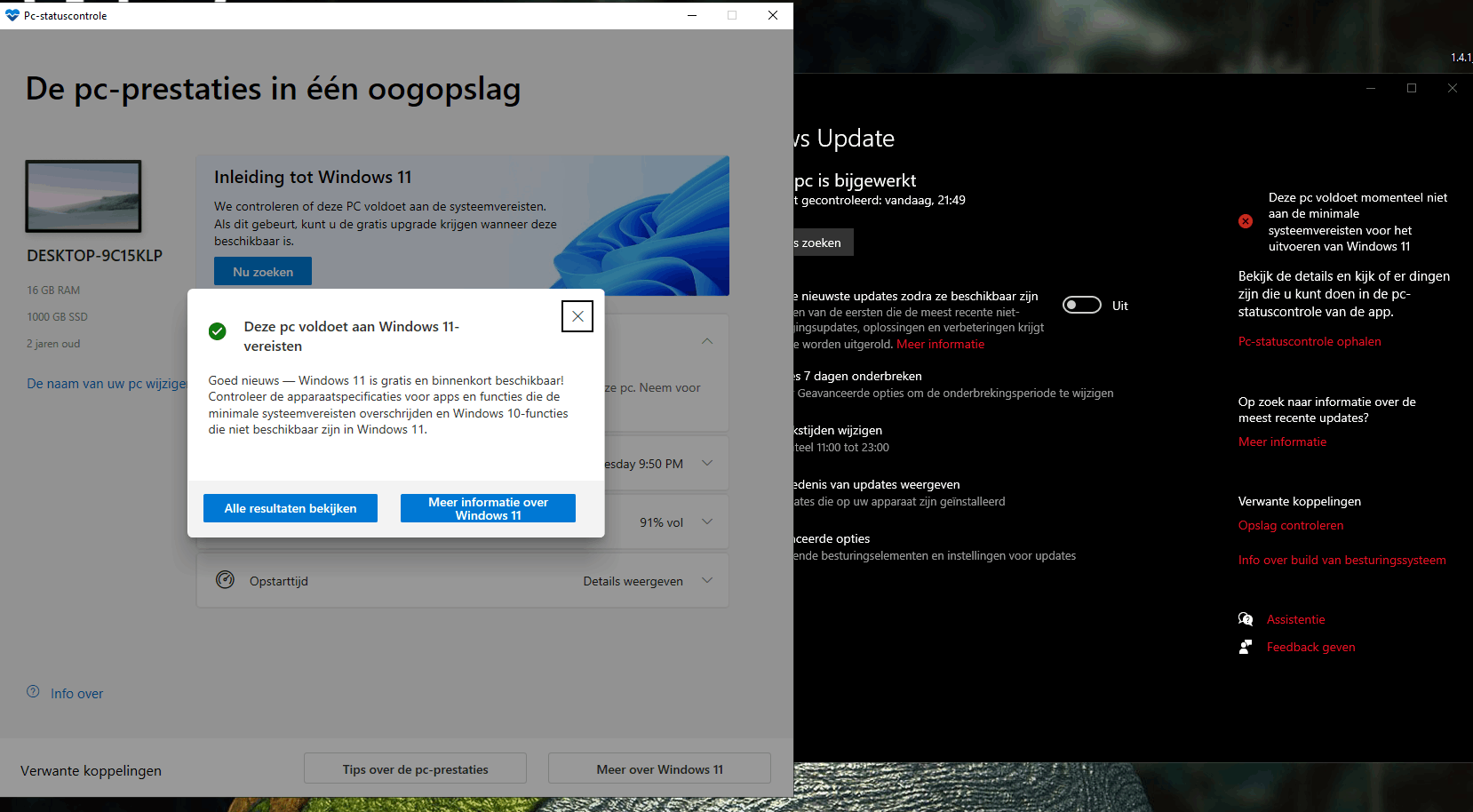This screenshot has height=812, width=1473.
Task: Maximize the Windows Update settings window
Action: click(x=1412, y=88)
